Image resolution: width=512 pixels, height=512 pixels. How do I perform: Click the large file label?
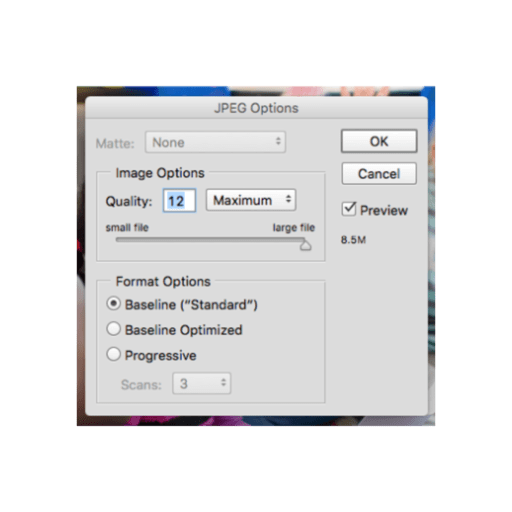click(294, 228)
